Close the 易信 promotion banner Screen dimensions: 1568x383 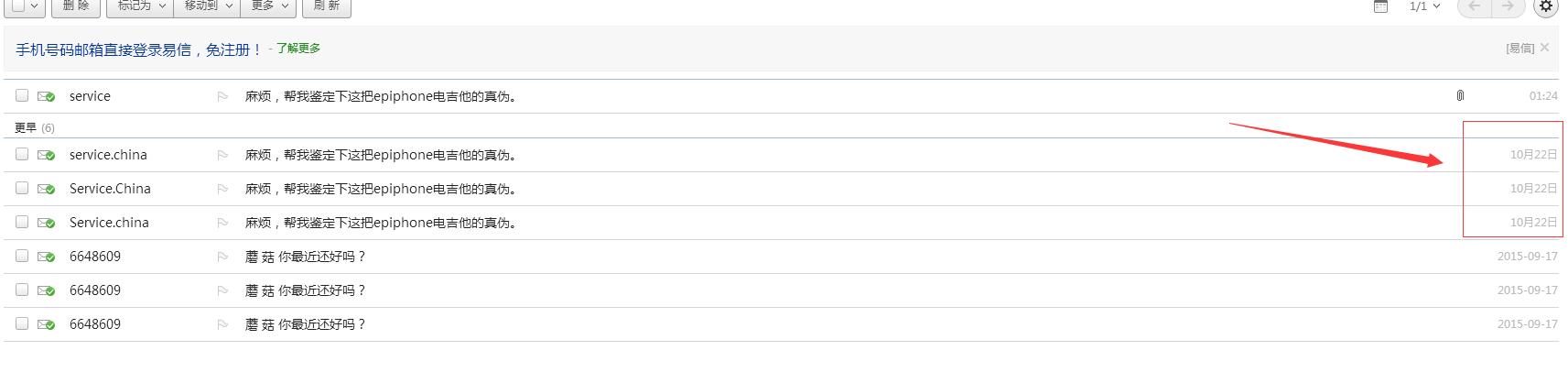click(1545, 48)
